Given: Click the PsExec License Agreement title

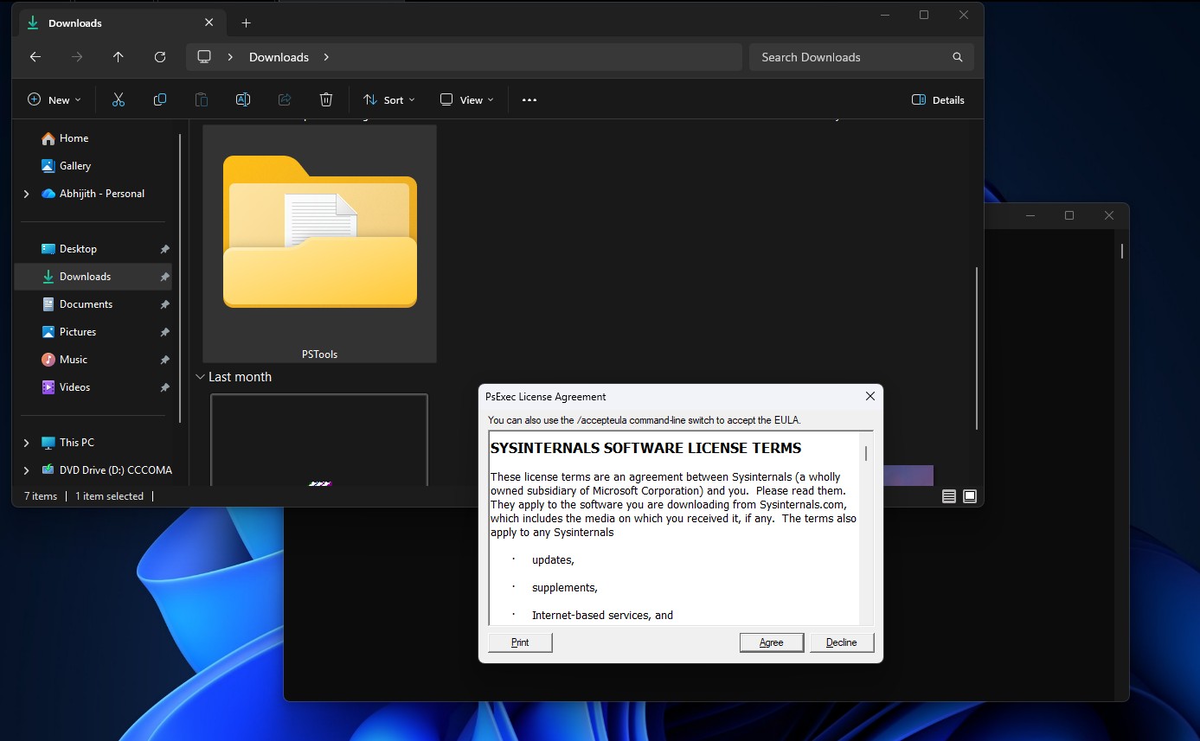Looking at the screenshot, I should pyautogui.click(x=546, y=397).
